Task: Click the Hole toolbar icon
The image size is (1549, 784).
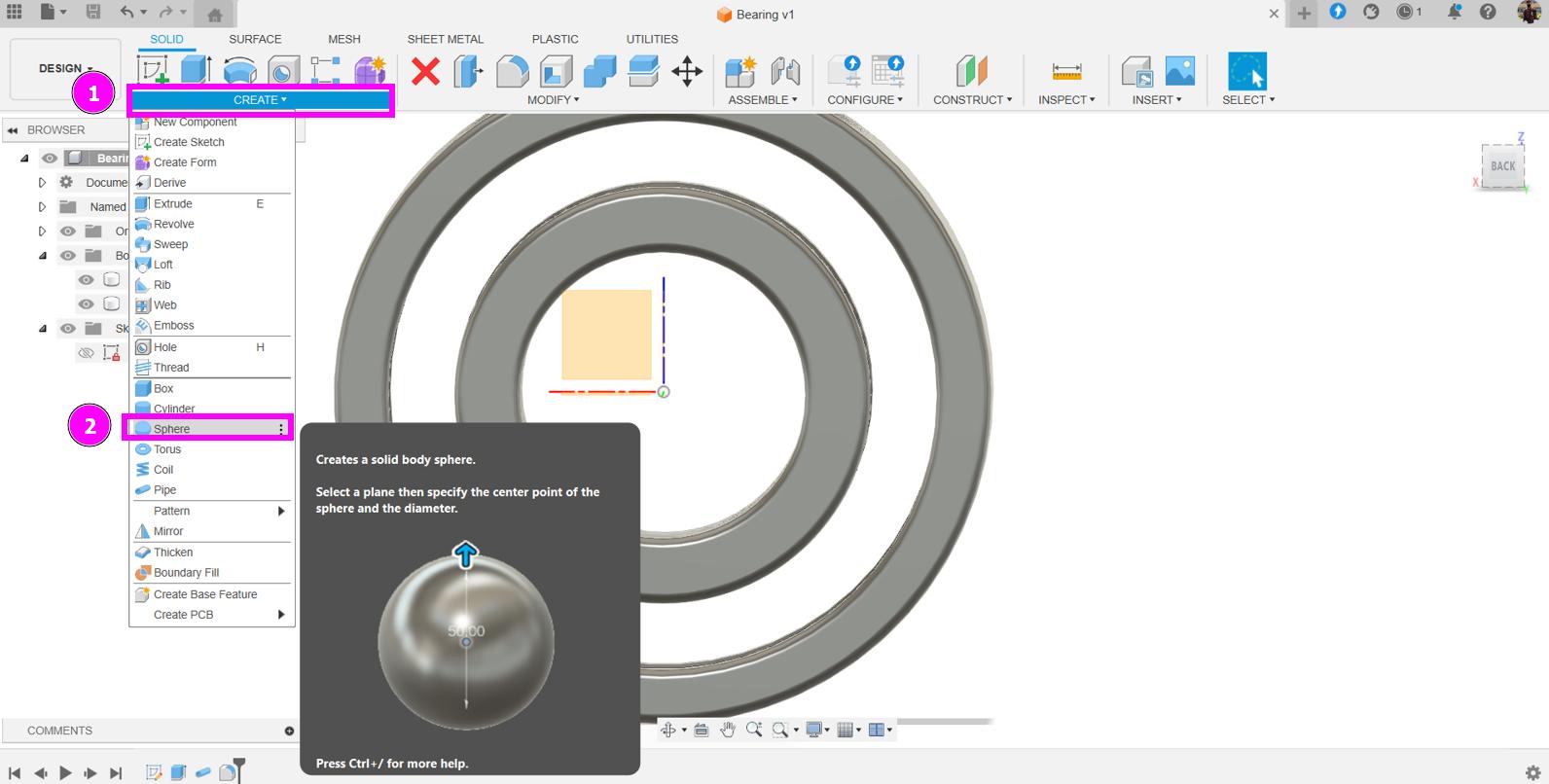Action: coord(283,70)
